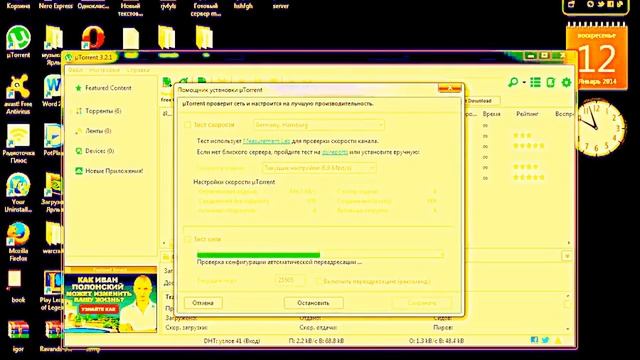The image size is (640, 360).
Task: Open the upload speed settings dropdown
Action: pyautogui.click(x=319, y=168)
